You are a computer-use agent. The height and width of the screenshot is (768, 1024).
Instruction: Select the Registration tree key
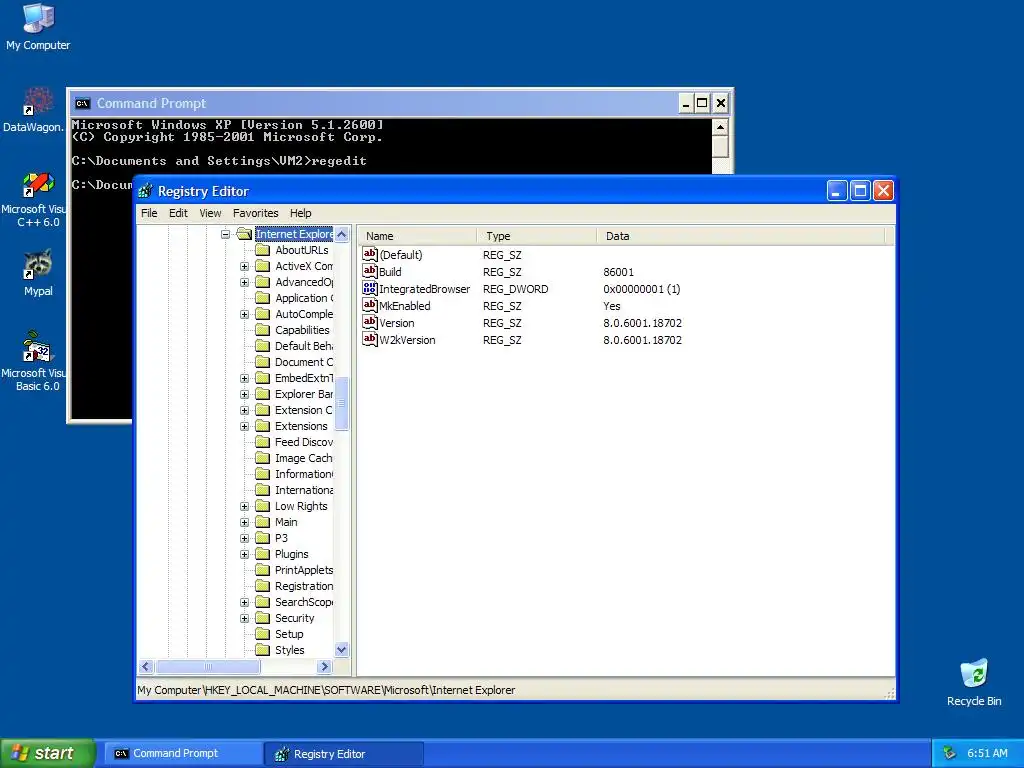click(304, 586)
